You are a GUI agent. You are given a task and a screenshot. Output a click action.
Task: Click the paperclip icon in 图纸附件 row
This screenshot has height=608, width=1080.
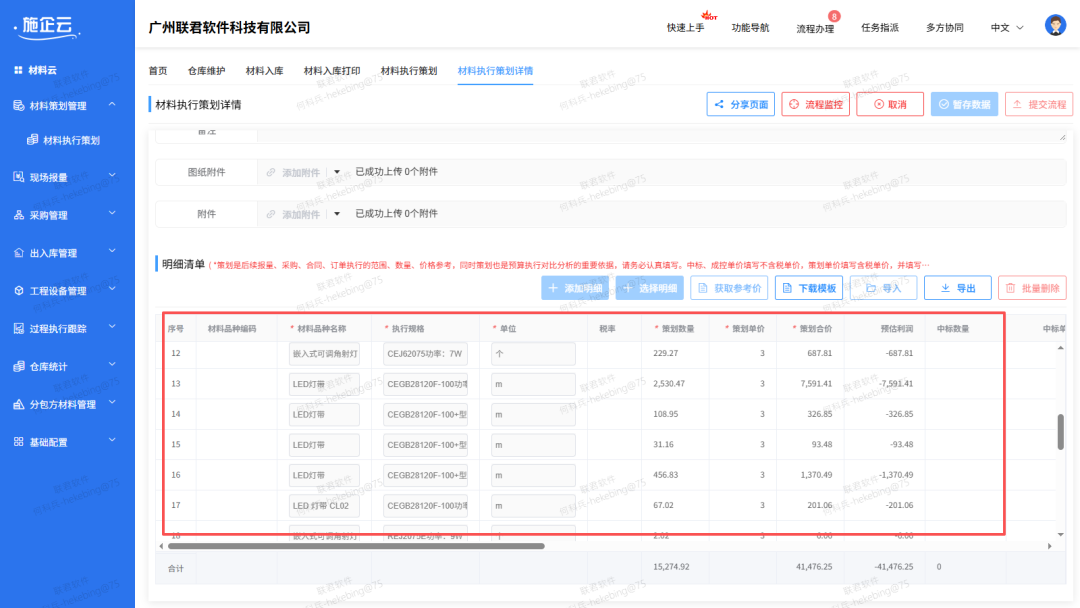pos(271,172)
